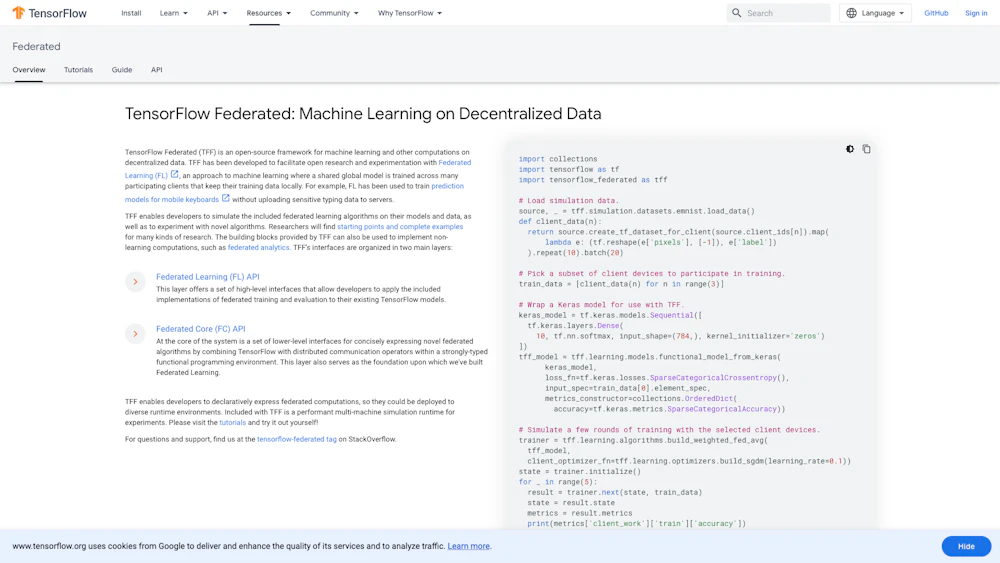Image resolution: width=1000 pixels, height=563 pixels.
Task: Click '# Load simulation data.' comment
Action: (569, 200)
